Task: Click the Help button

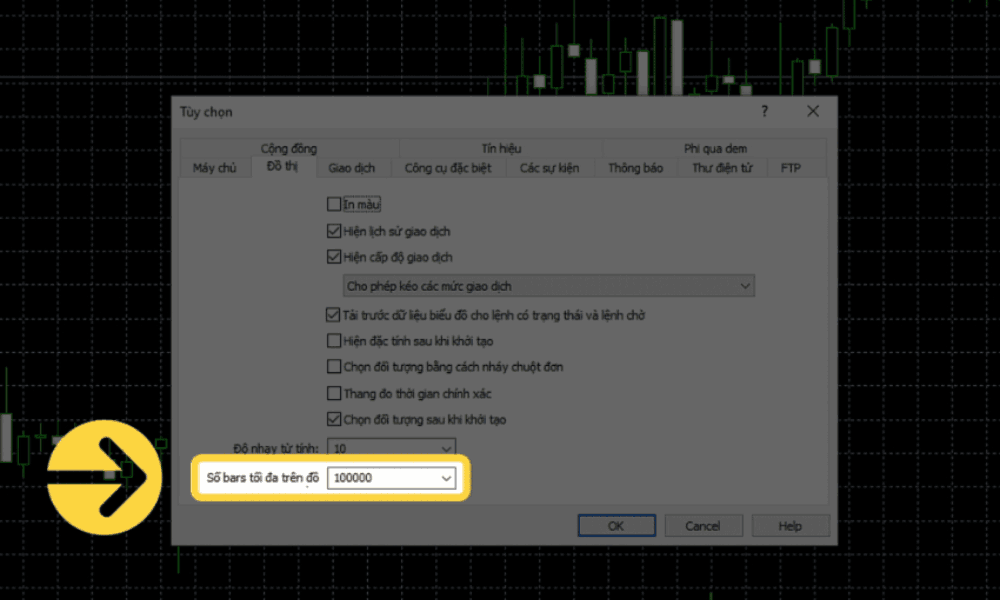Action: tap(789, 526)
